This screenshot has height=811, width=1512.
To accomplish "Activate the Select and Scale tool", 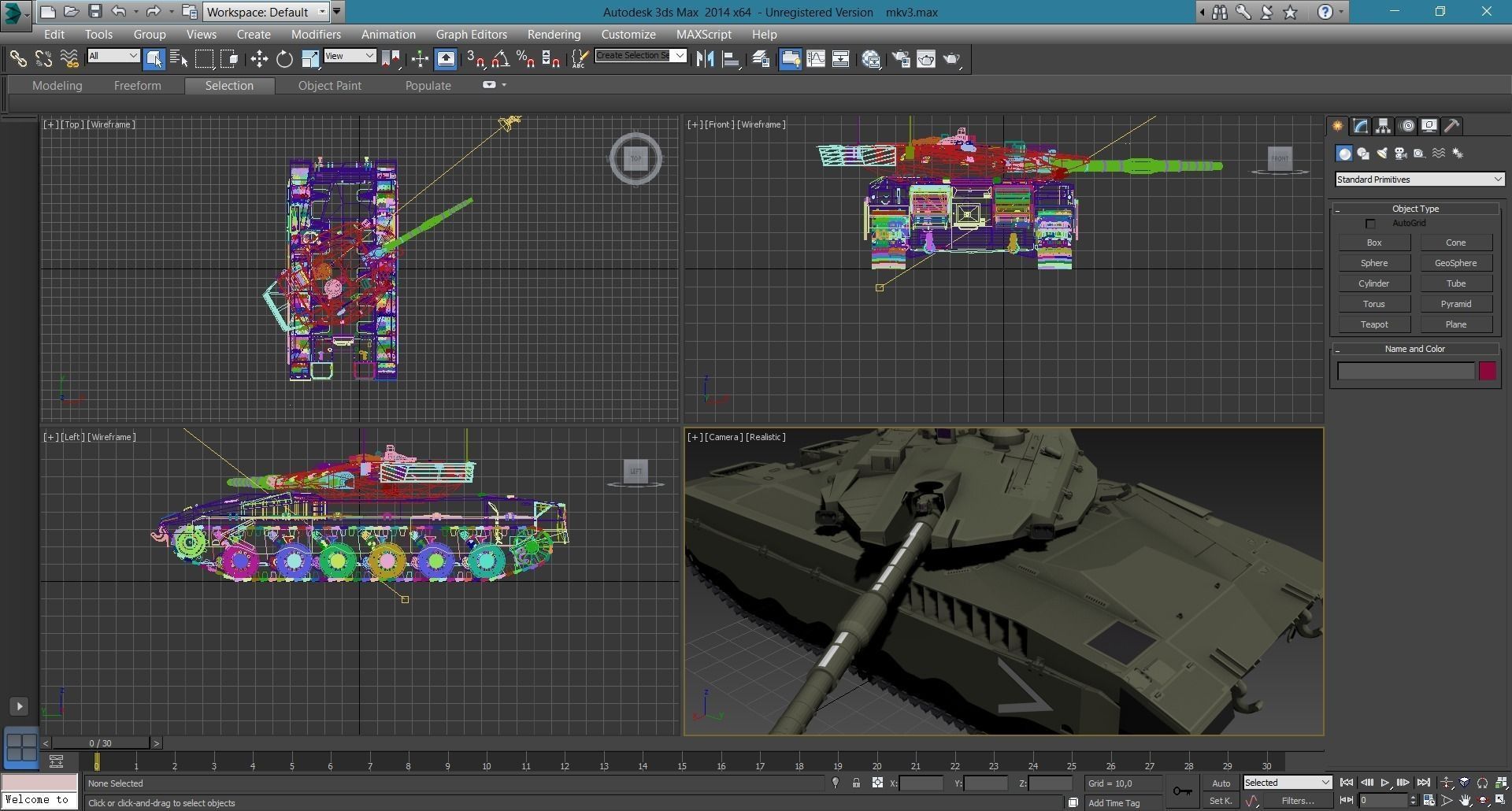I will click(x=309, y=59).
